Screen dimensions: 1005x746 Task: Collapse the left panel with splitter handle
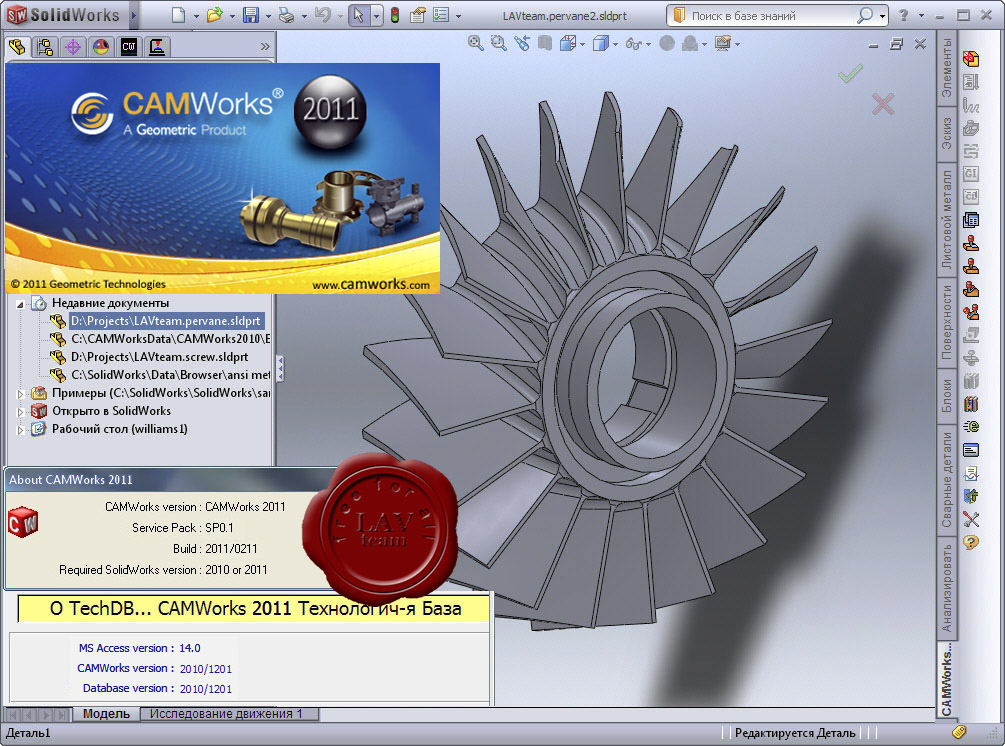pos(279,369)
